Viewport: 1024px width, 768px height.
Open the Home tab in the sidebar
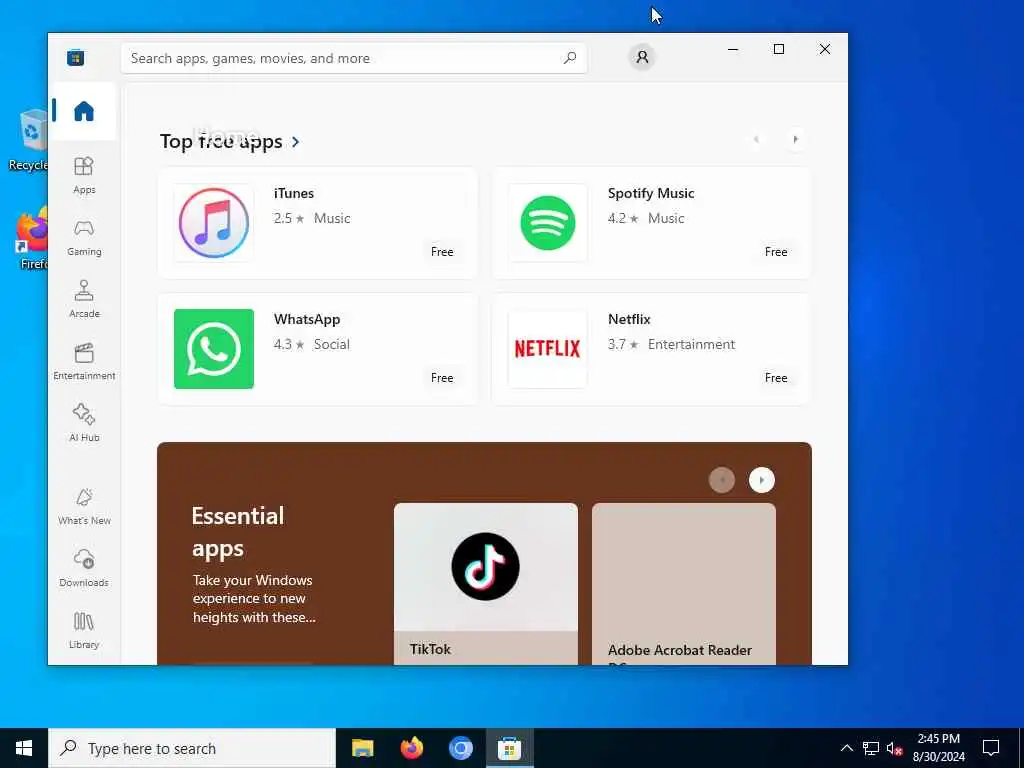pyautogui.click(x=84, y=111)
